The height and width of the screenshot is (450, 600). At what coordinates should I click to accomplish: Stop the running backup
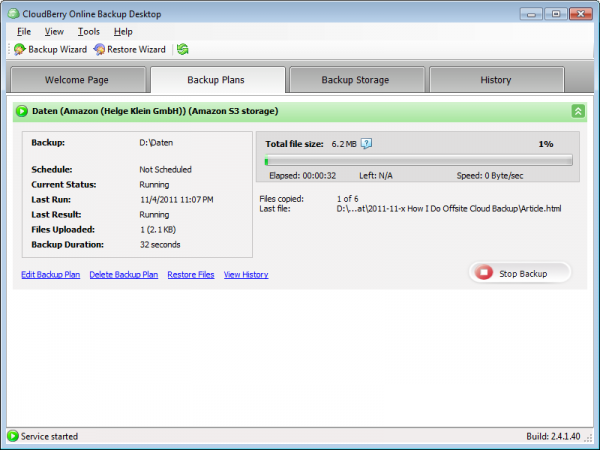click(520, 273)
